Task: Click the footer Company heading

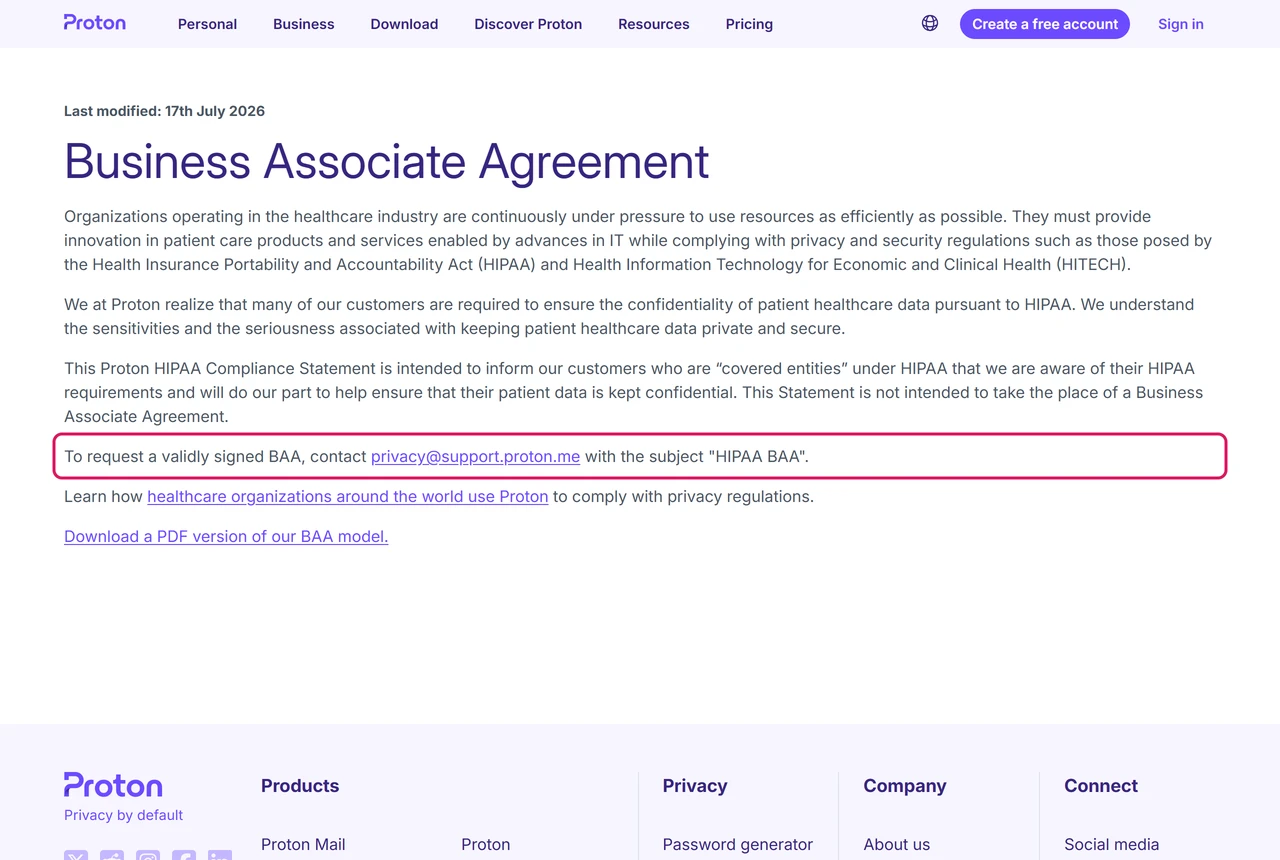Action: (905, 786)
